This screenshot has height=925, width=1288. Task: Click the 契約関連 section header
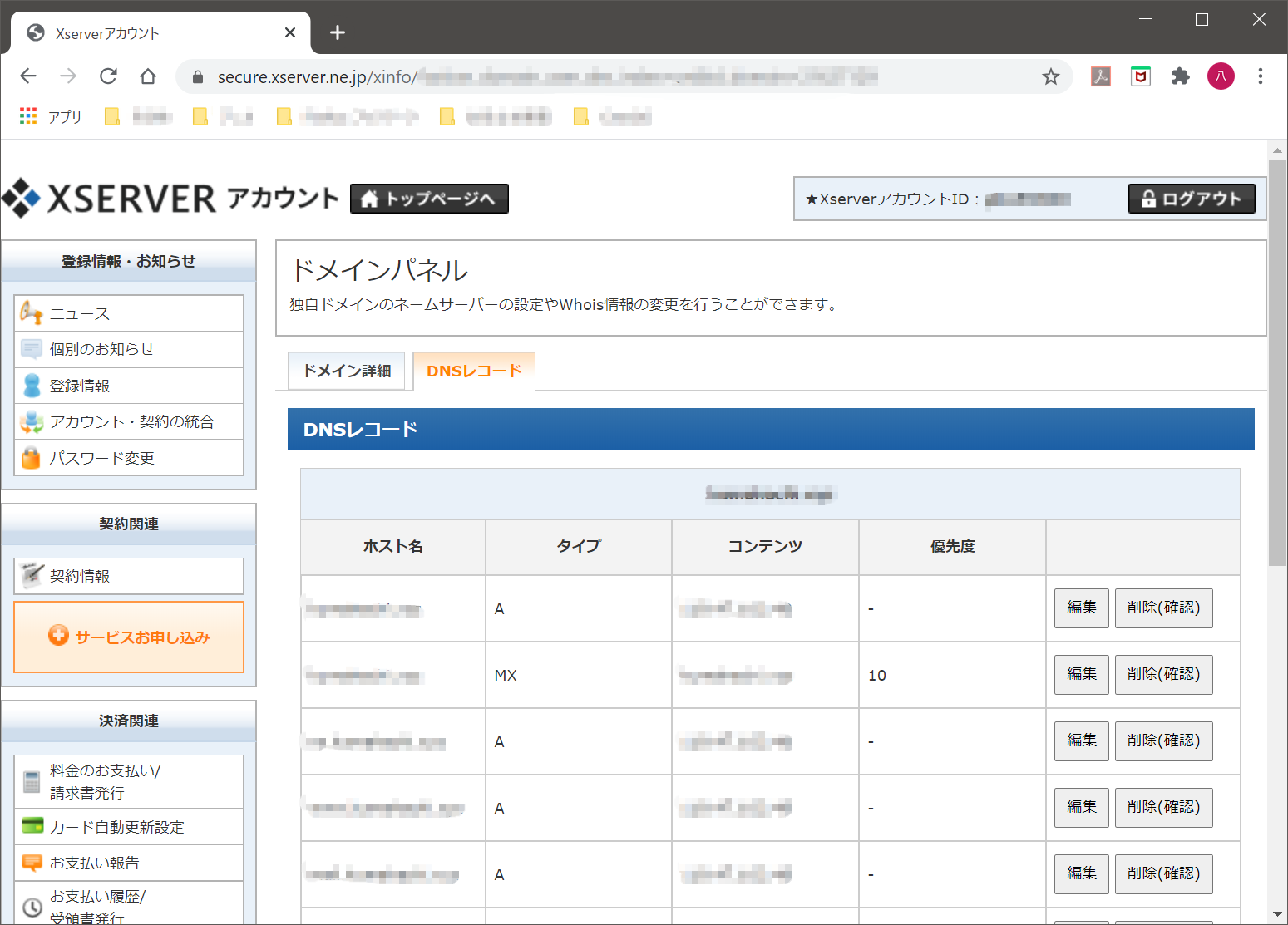coord(129,524)
